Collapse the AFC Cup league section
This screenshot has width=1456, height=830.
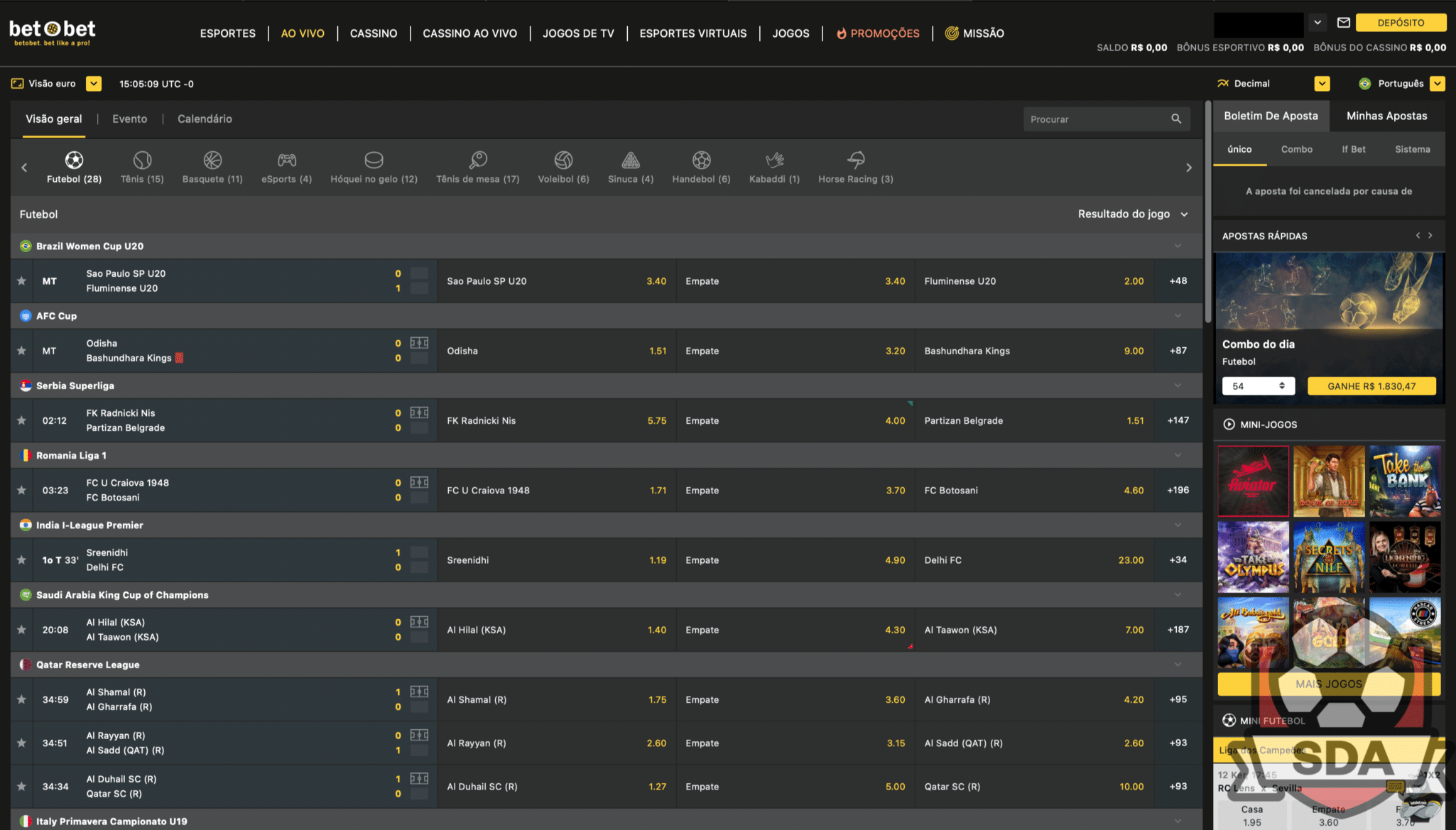click(1178, 316)
